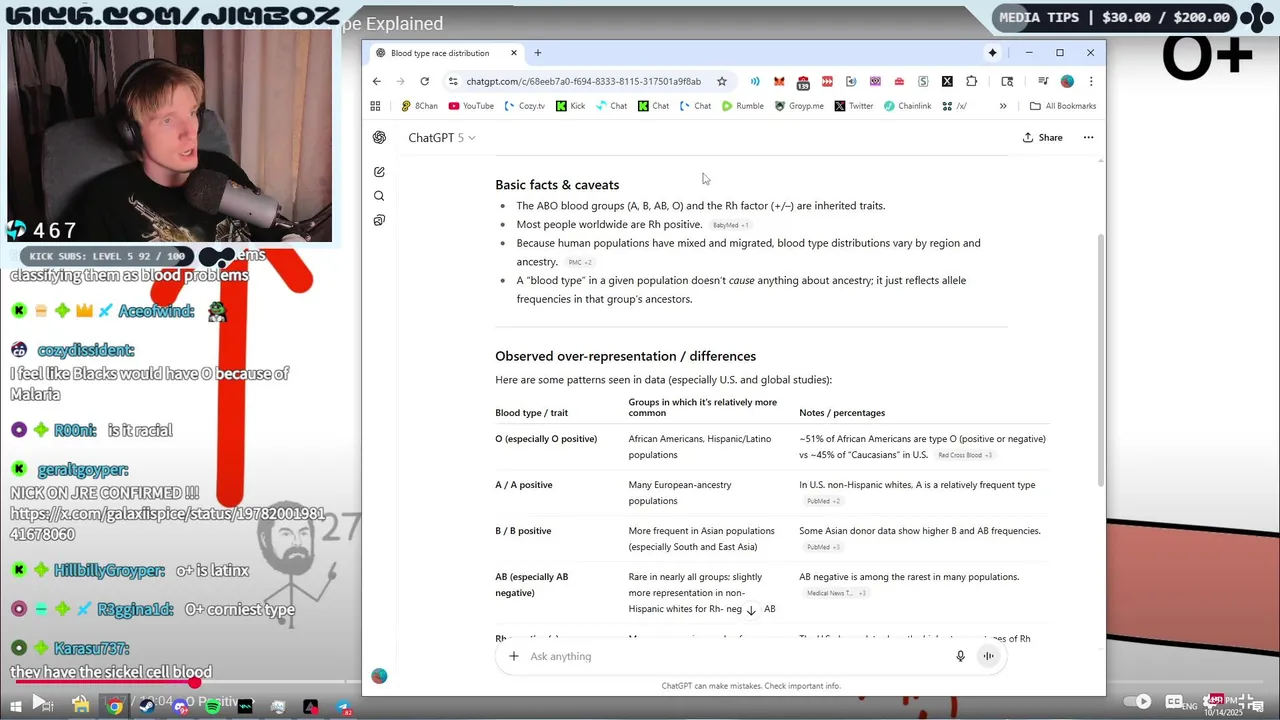Screen dimensions: 1280x720
Task: Open the MetaMask fox extension
Action: pyautogui.click(x=779, y=81)
